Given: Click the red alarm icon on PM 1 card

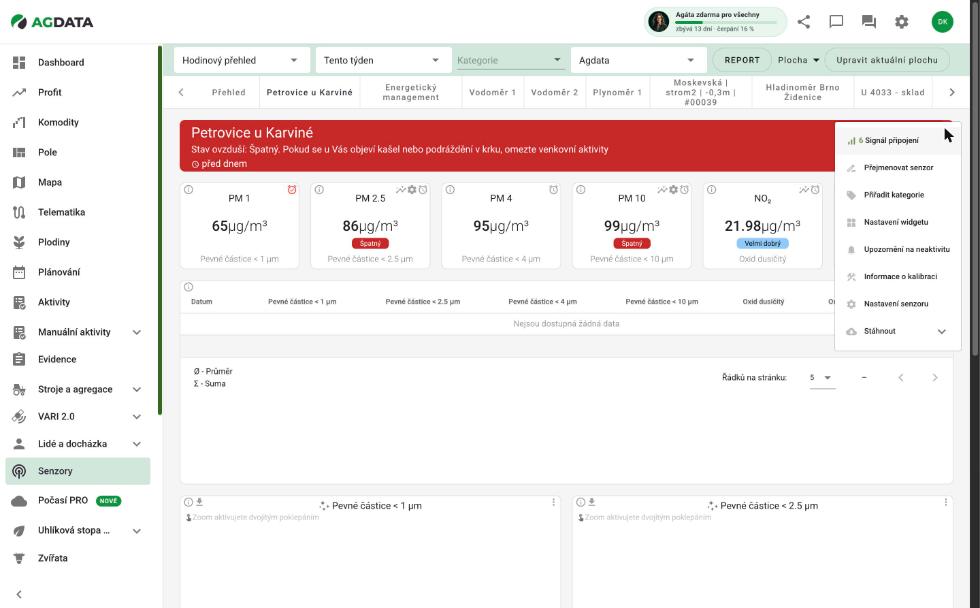Looking at the screenshot, I should 292,189.
